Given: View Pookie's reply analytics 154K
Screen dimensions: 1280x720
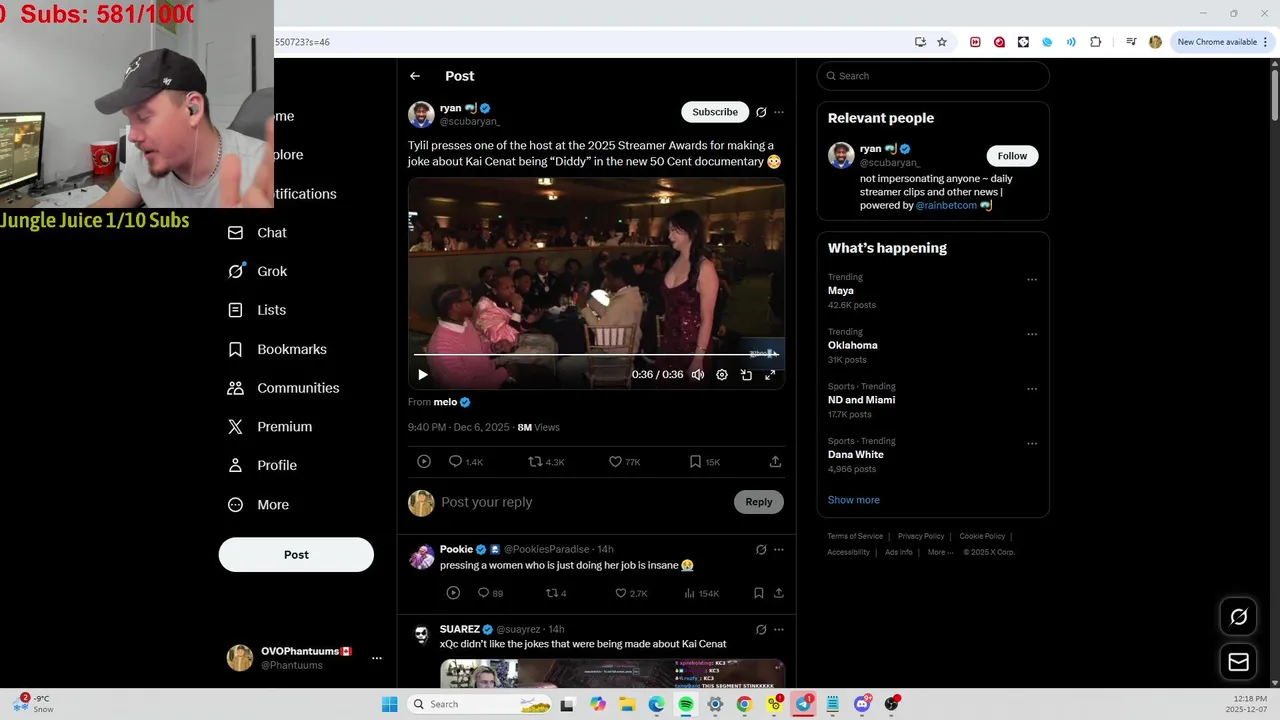Looking at the screenshot, I should pyautogui.click(x=701, y=593).
